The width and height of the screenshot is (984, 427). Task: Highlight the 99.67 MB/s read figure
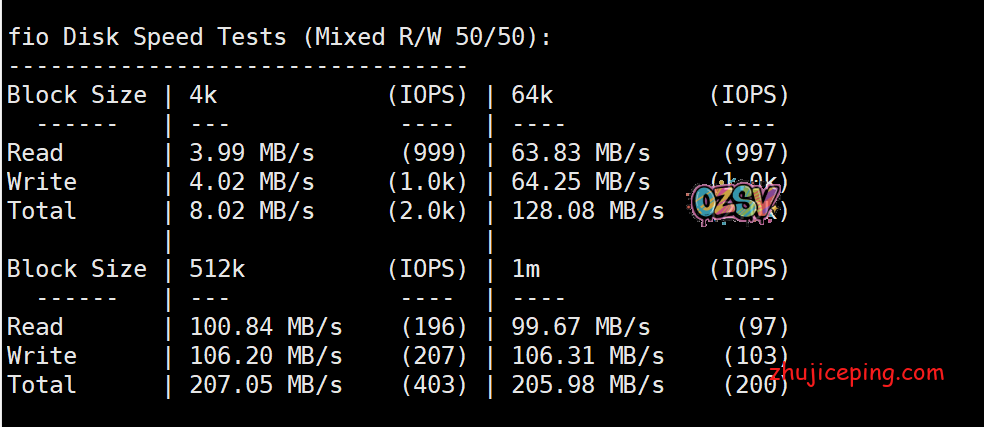pos(581,327)
